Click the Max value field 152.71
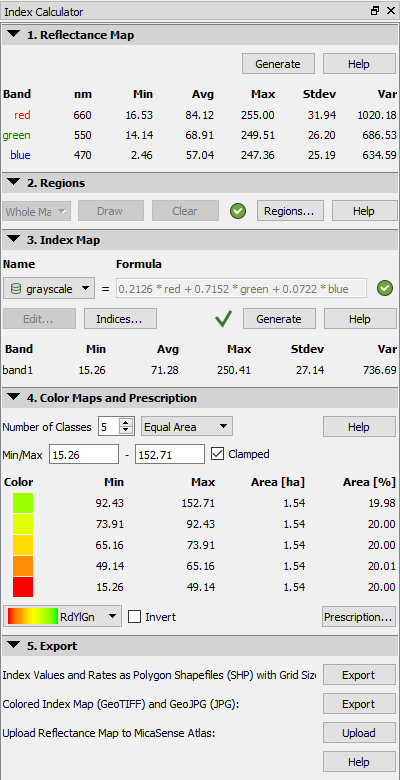 170,454
